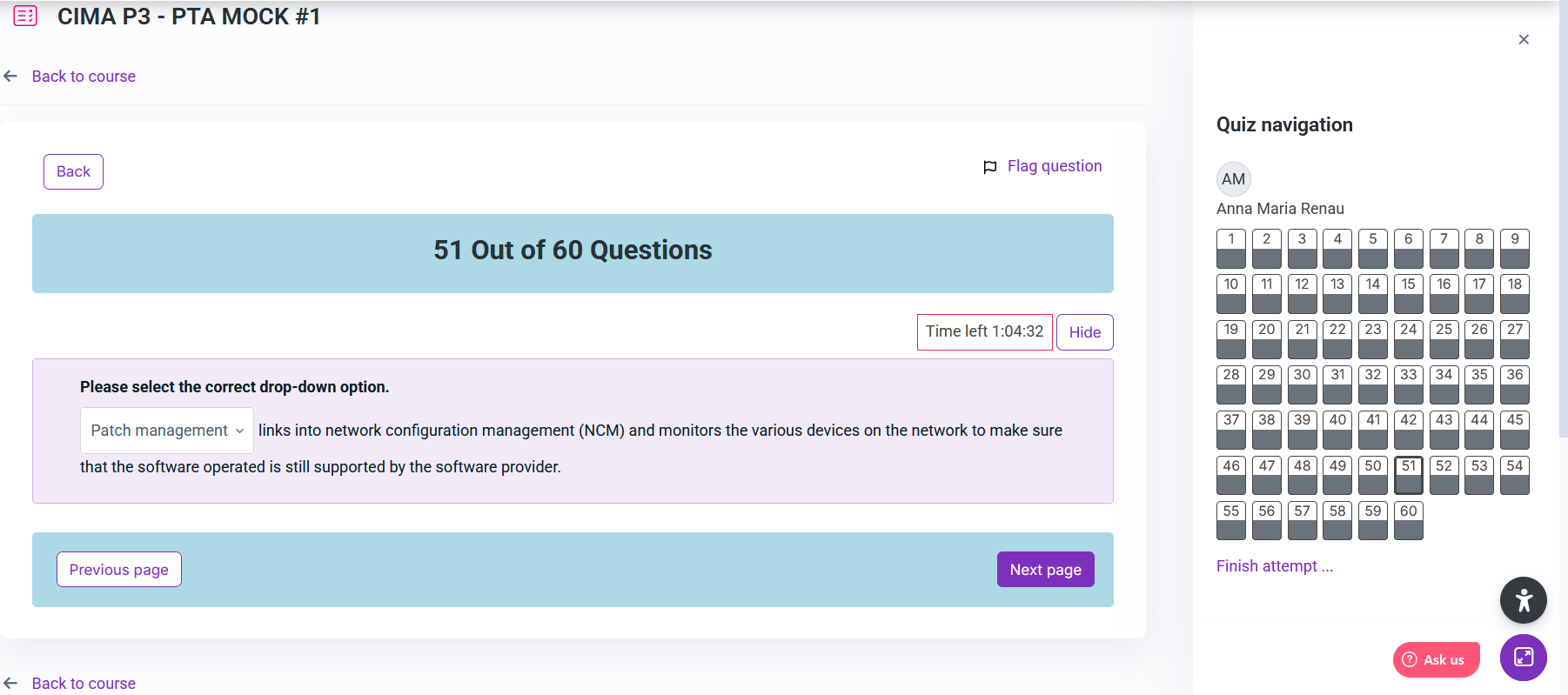The width and height of the screenshot is (1568, 695).
Task: Click the AM user avatar
Action: click(x=1233, y=179)
